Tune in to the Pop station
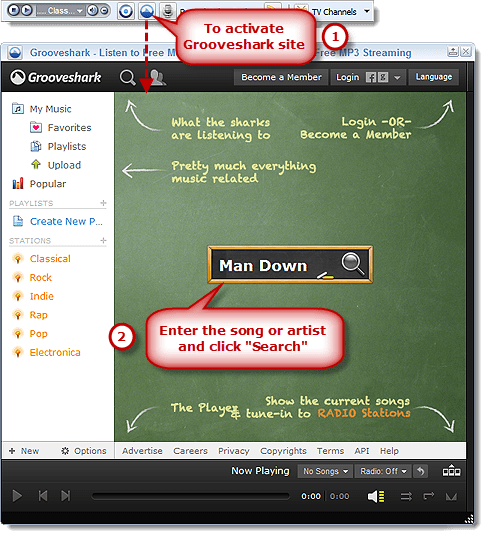 pos(30,334)
